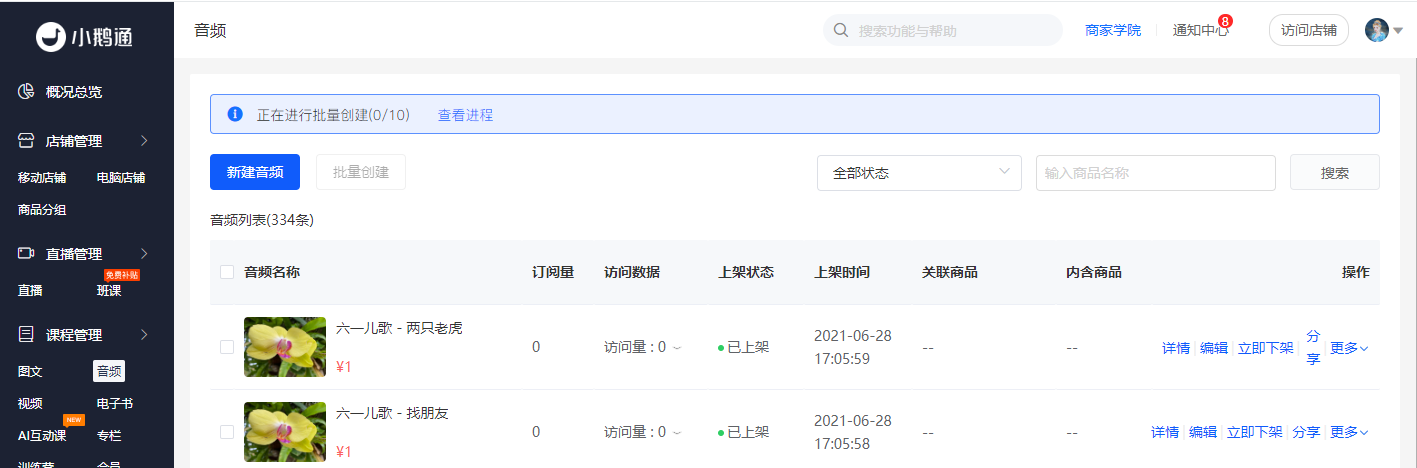Open 移动店铺 menu item
The image size is (1417, 468).
pyautogui.click(x=42, y=178)
